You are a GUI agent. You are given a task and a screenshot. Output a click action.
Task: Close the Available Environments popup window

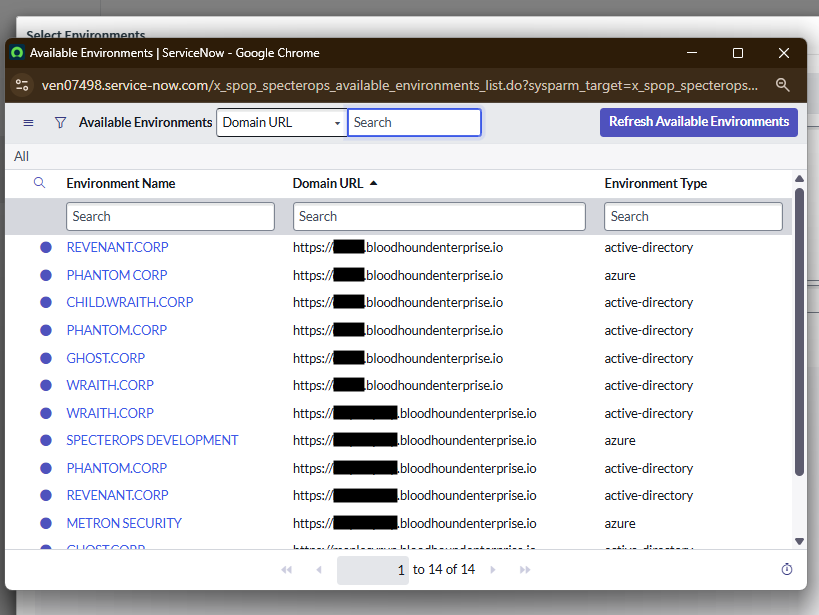[x=783, y=53]
